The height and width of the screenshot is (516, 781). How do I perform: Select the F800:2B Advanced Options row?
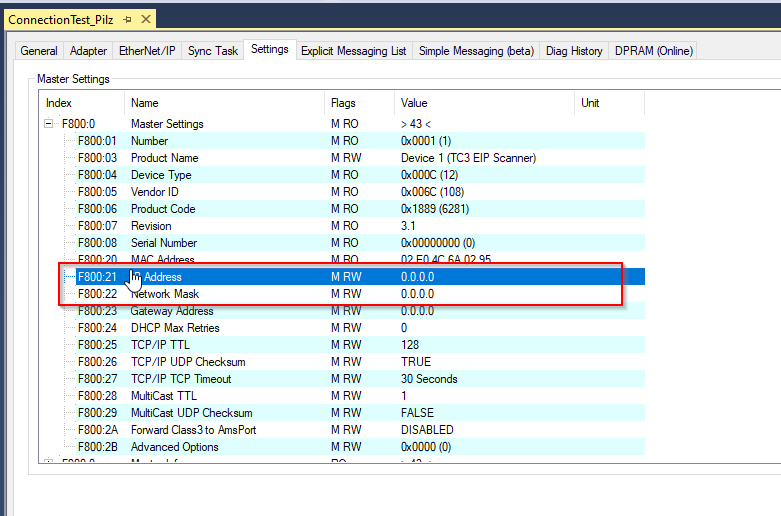tap(342, 447)
